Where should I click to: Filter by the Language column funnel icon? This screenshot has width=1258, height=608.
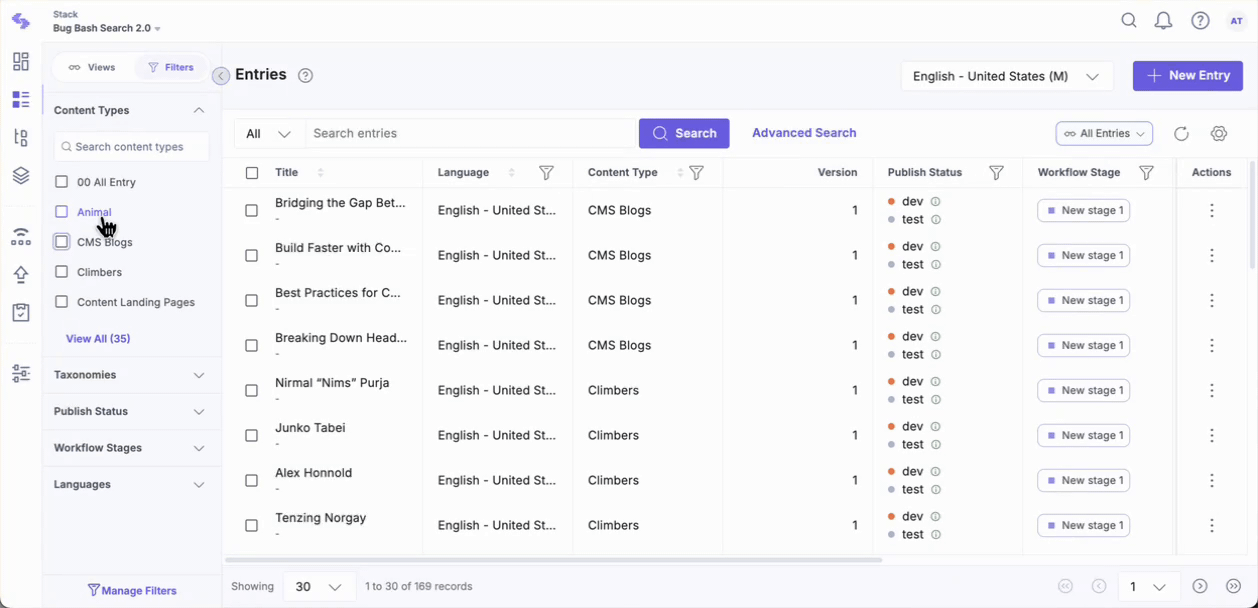(547, 173)
